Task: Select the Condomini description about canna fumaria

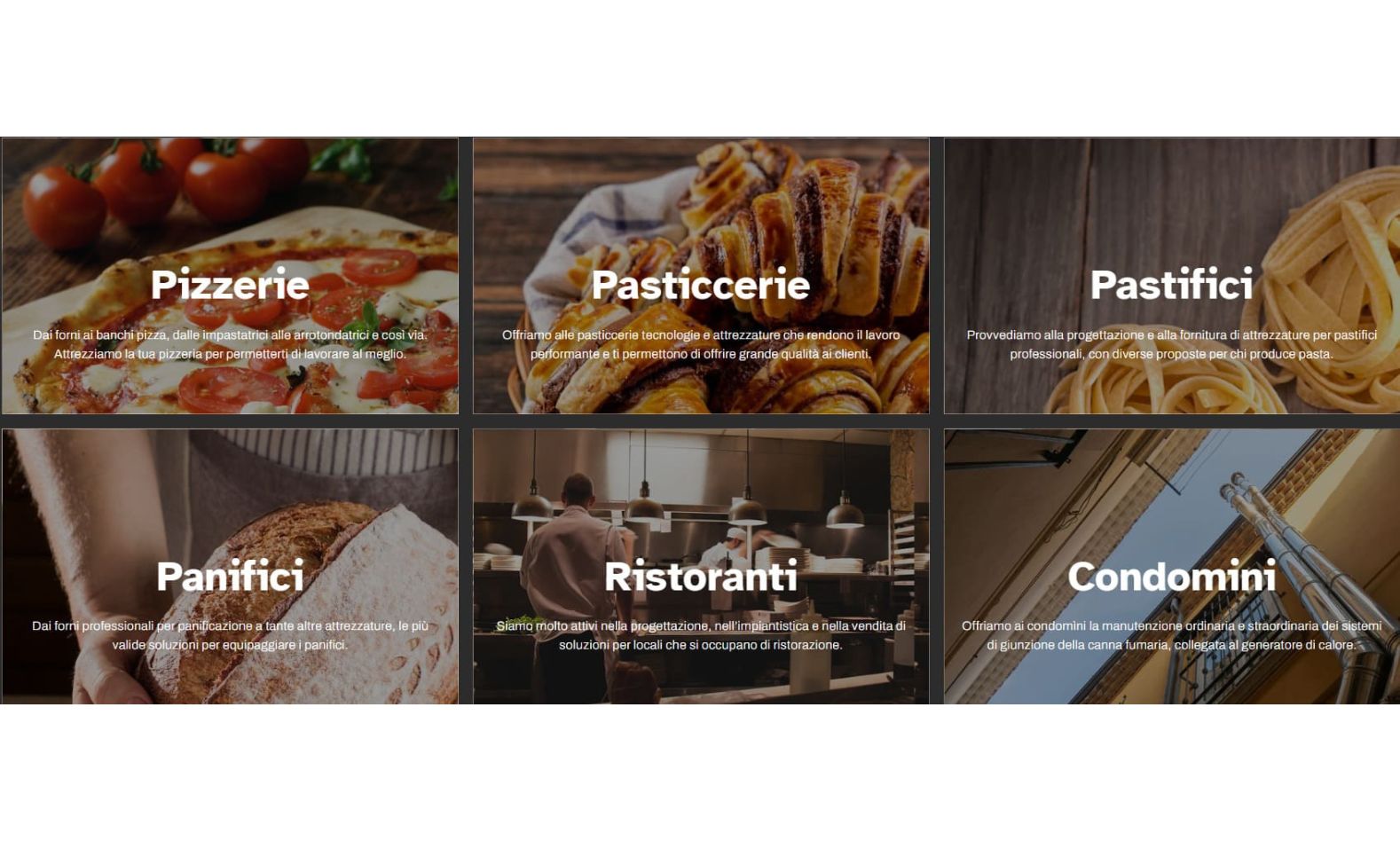Action: [1171, 635]
